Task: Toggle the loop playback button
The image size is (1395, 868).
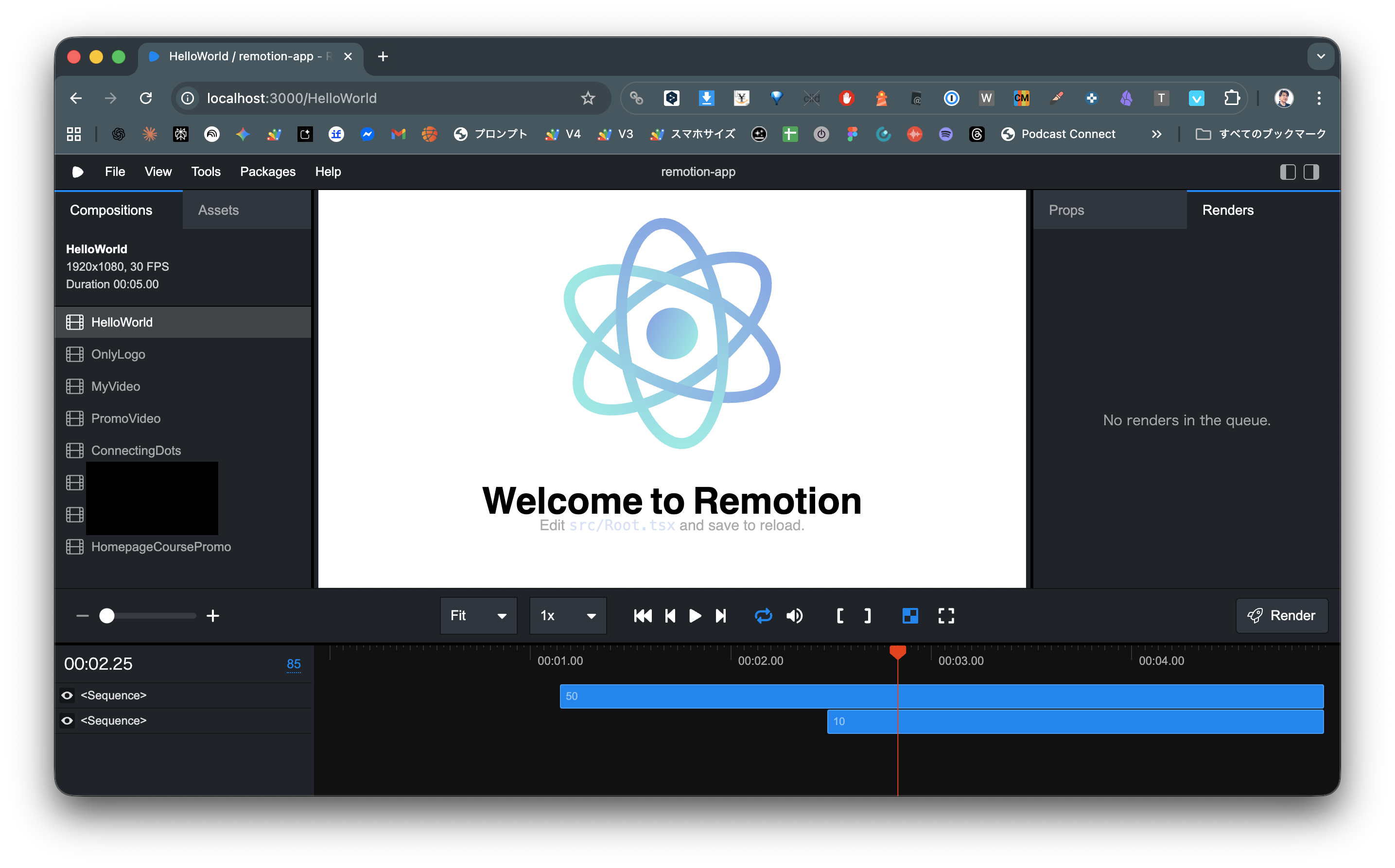Action: coord(763,616)
